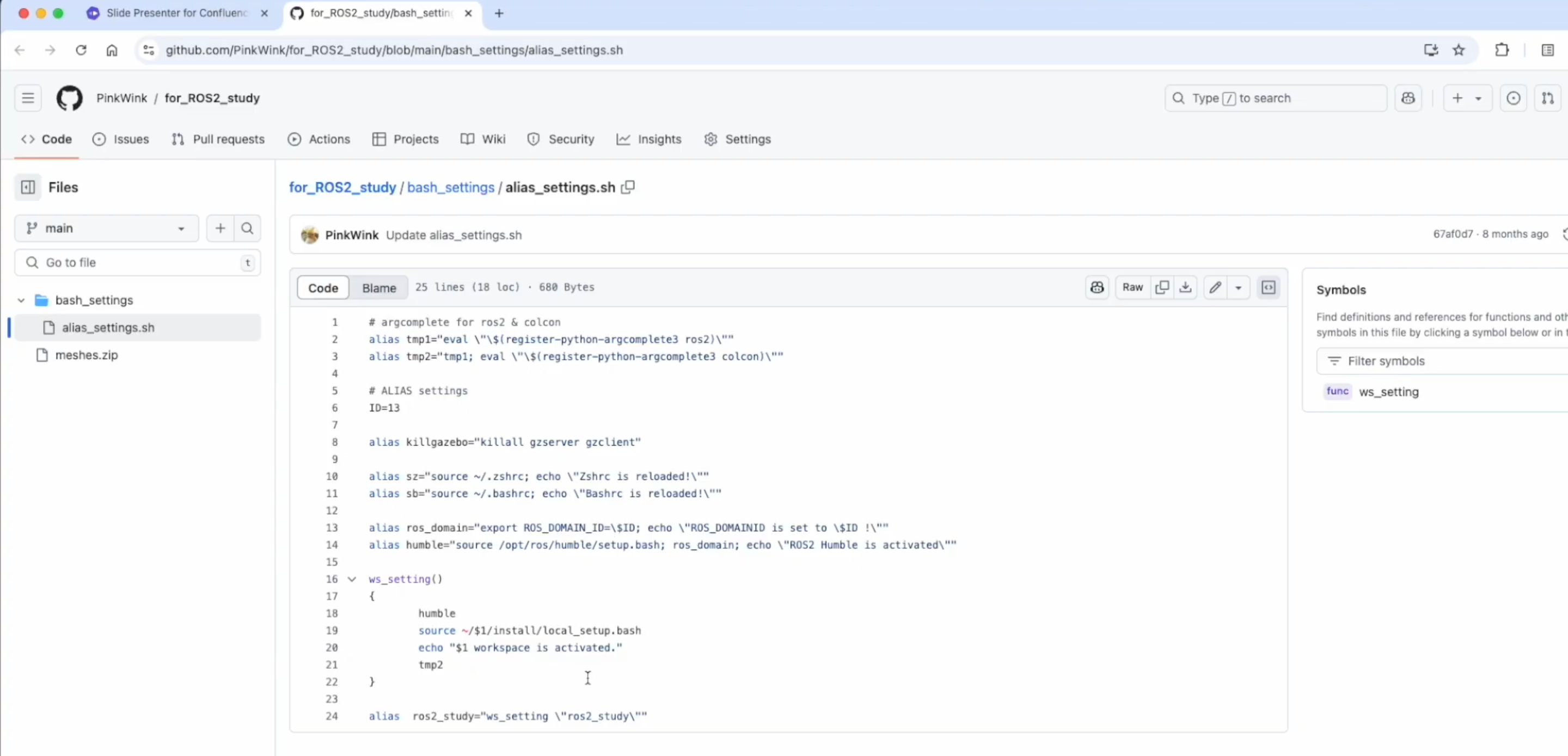Open bash_settings breadcrumb link
Image resolution: width=1568 pixels, height=756 pixels.
[x=450, y=187]
